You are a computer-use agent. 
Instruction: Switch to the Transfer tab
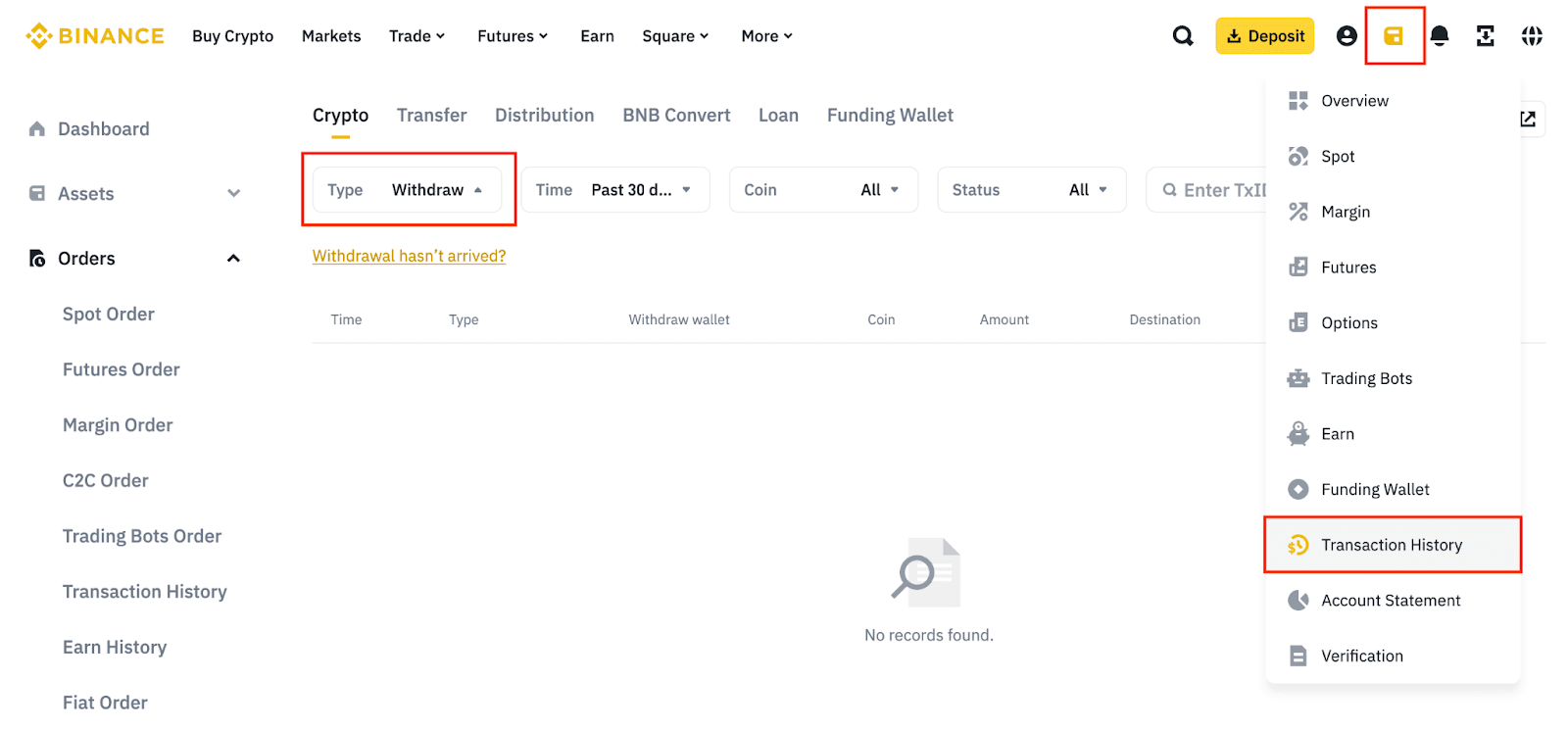(x=431, y=116)
